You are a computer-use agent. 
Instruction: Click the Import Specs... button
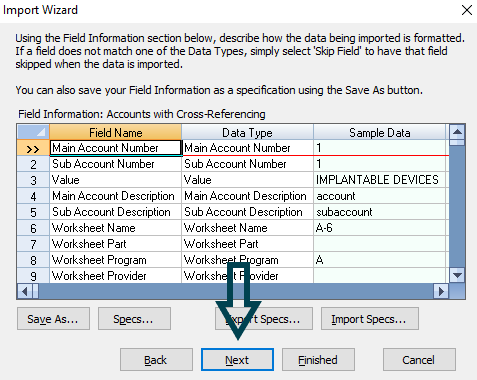click(370, 319)
